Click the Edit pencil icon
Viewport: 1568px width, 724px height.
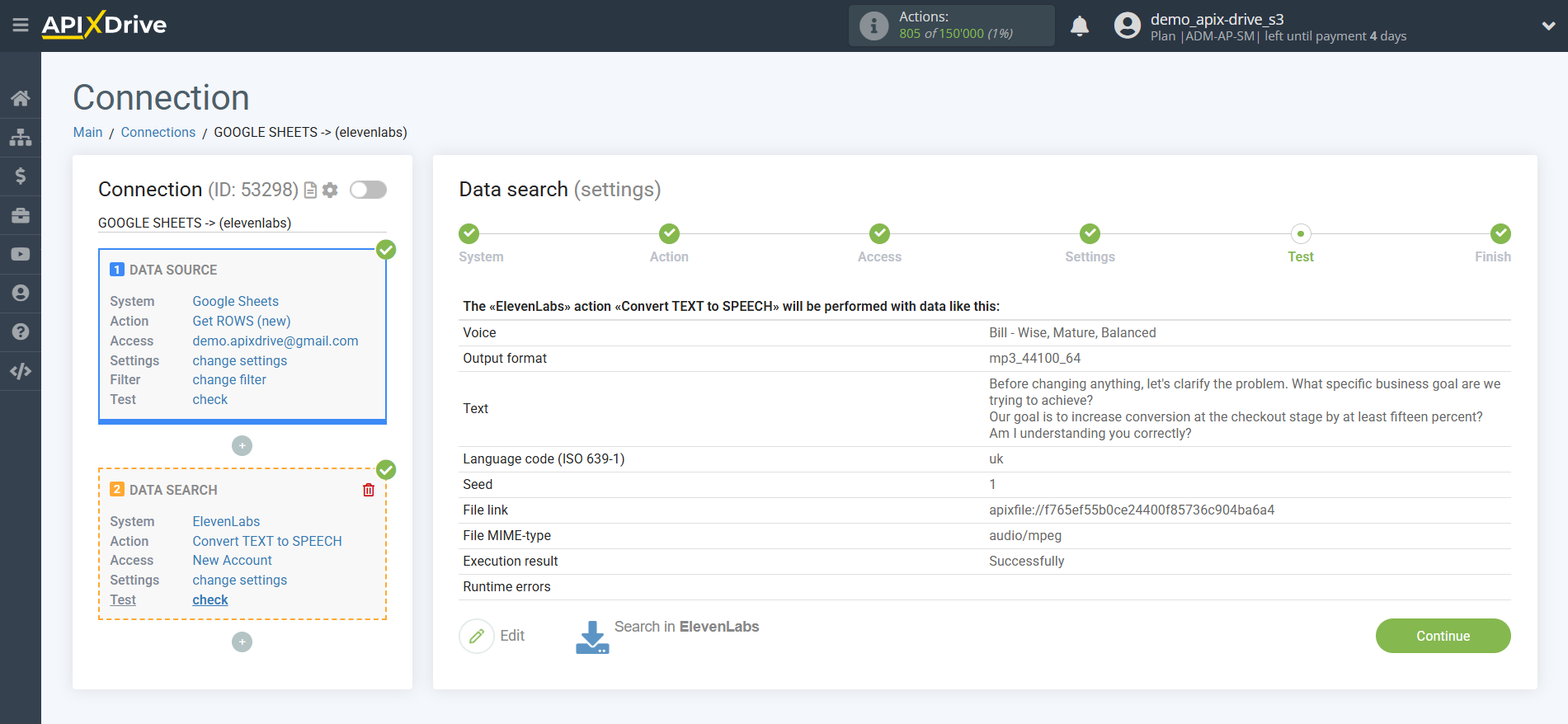(x=477, y=636)
